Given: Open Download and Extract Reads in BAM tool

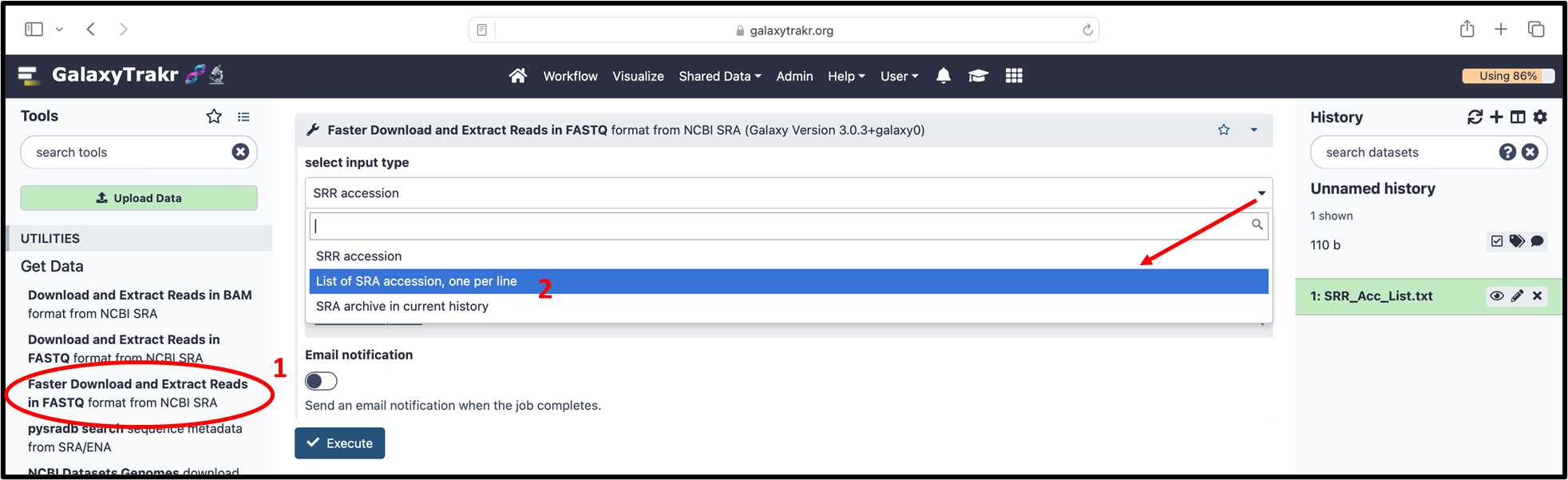Looking at the screenshot, I should point(140,304).
